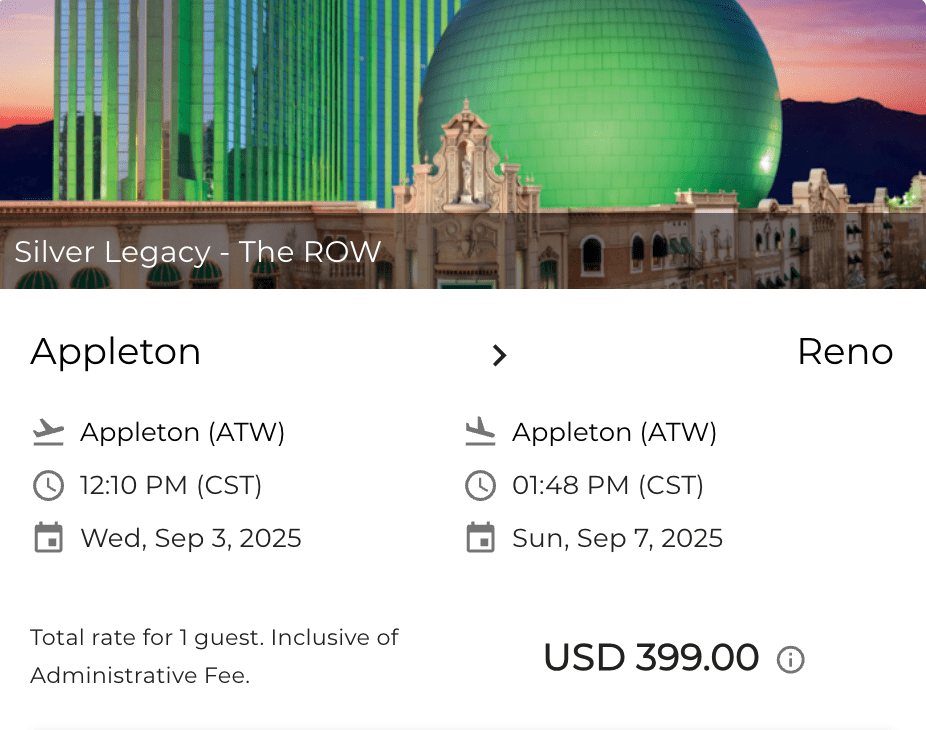Image resolution: width=926 pixels, height=730 pixels.
Task: Click the chevron arrow between Appleton and Reno
Action: pos(499,355)
